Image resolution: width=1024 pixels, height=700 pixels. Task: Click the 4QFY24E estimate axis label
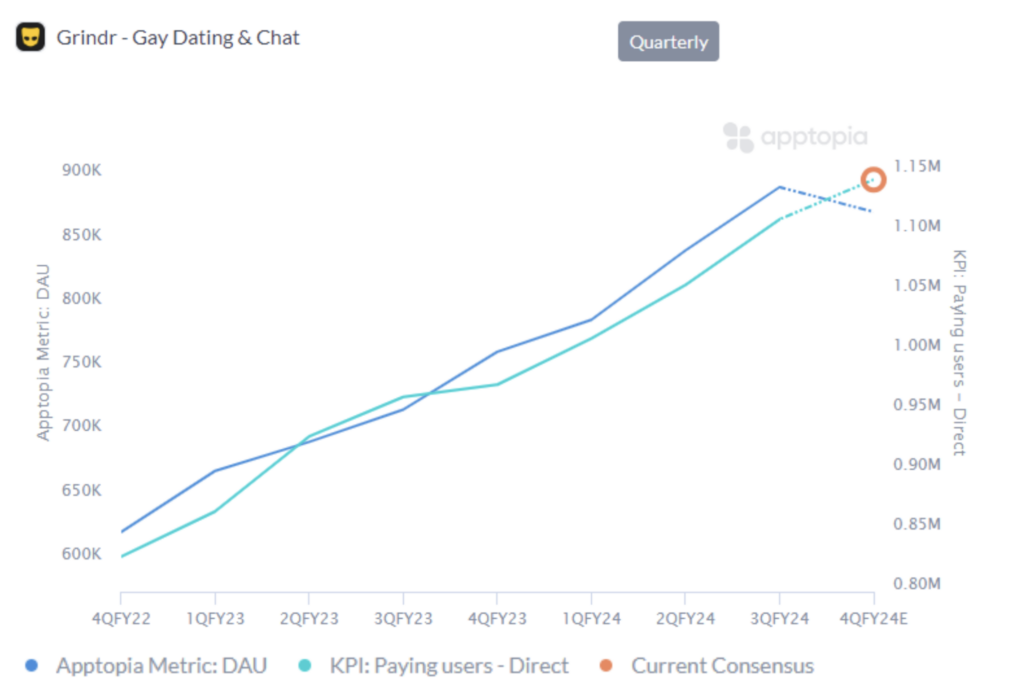(873, 619)
